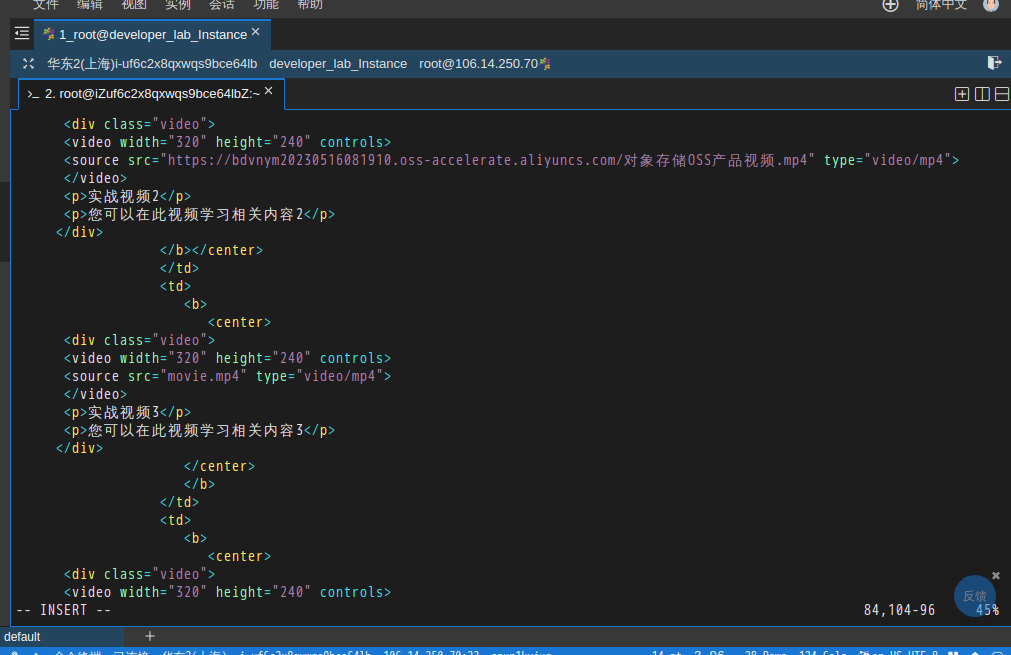1011x655 pixels.
Task: Click the </b></center> closing tags line
Action: pyautogui.click(x=211, y=250)
